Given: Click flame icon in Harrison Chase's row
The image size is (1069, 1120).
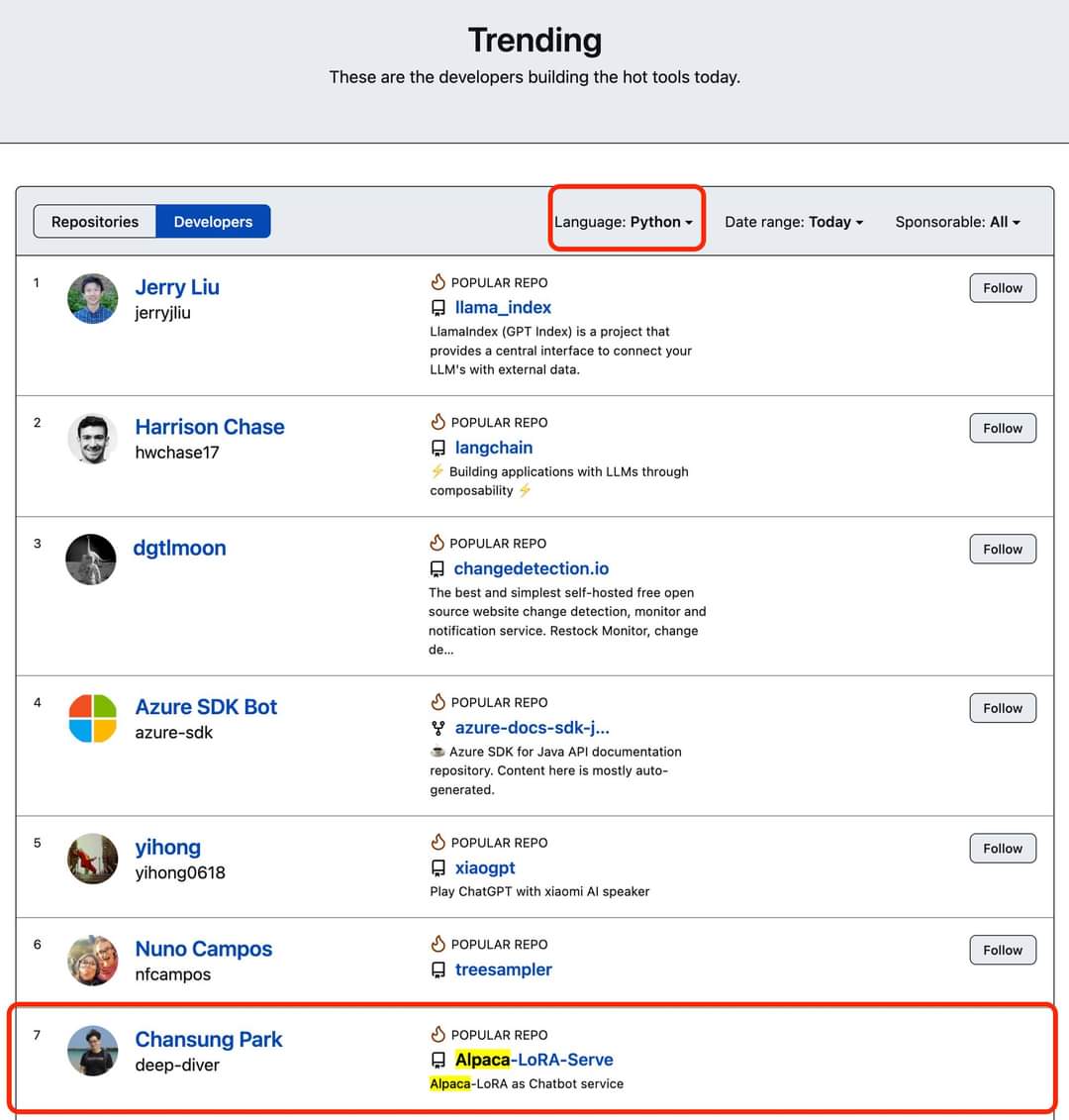Looking at the screenshot, I should tap(437, 422).
